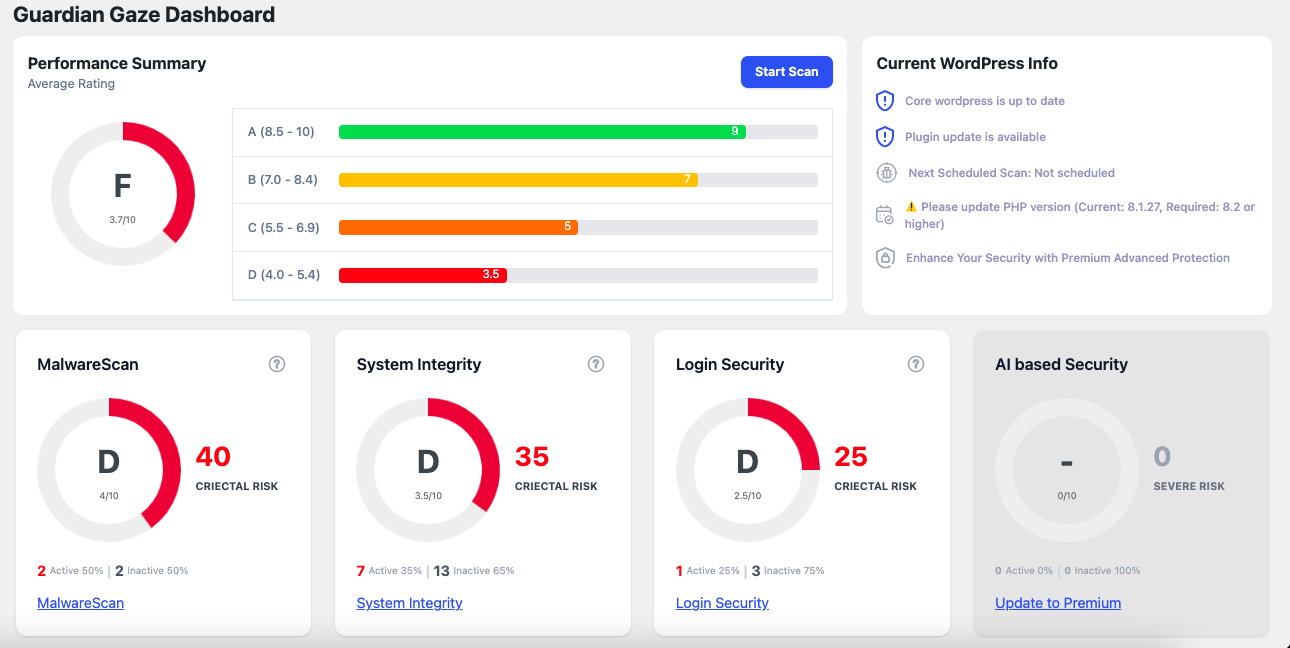Click the red 35 risk score
Screen dimensions: 1290x648
pyautogui.click(x=532, y=457)
